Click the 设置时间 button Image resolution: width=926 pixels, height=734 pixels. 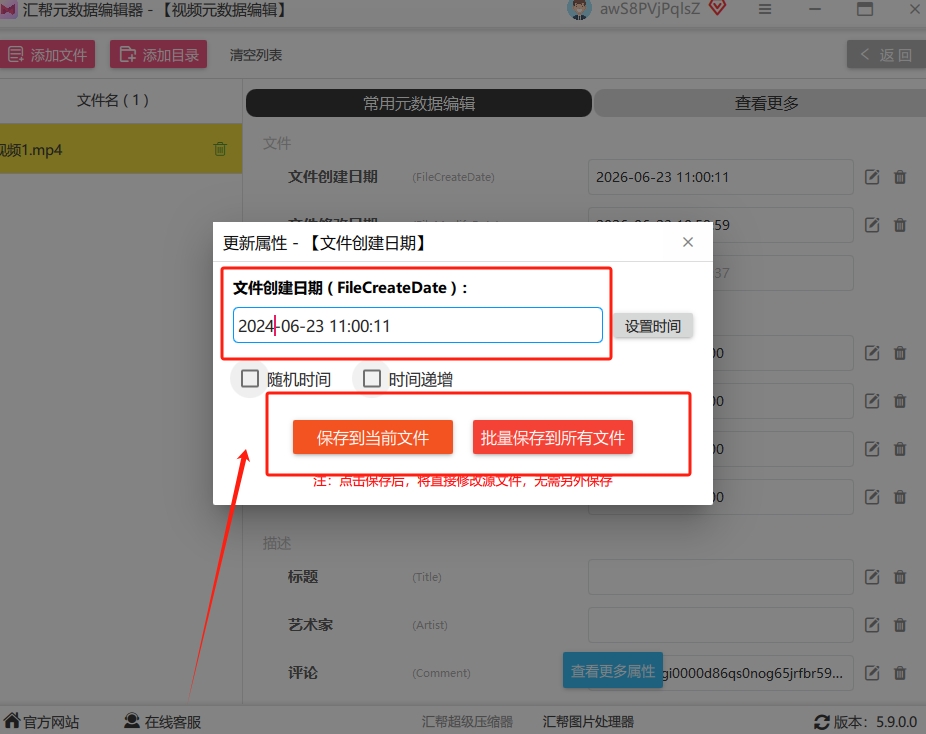tap(653, 326)
